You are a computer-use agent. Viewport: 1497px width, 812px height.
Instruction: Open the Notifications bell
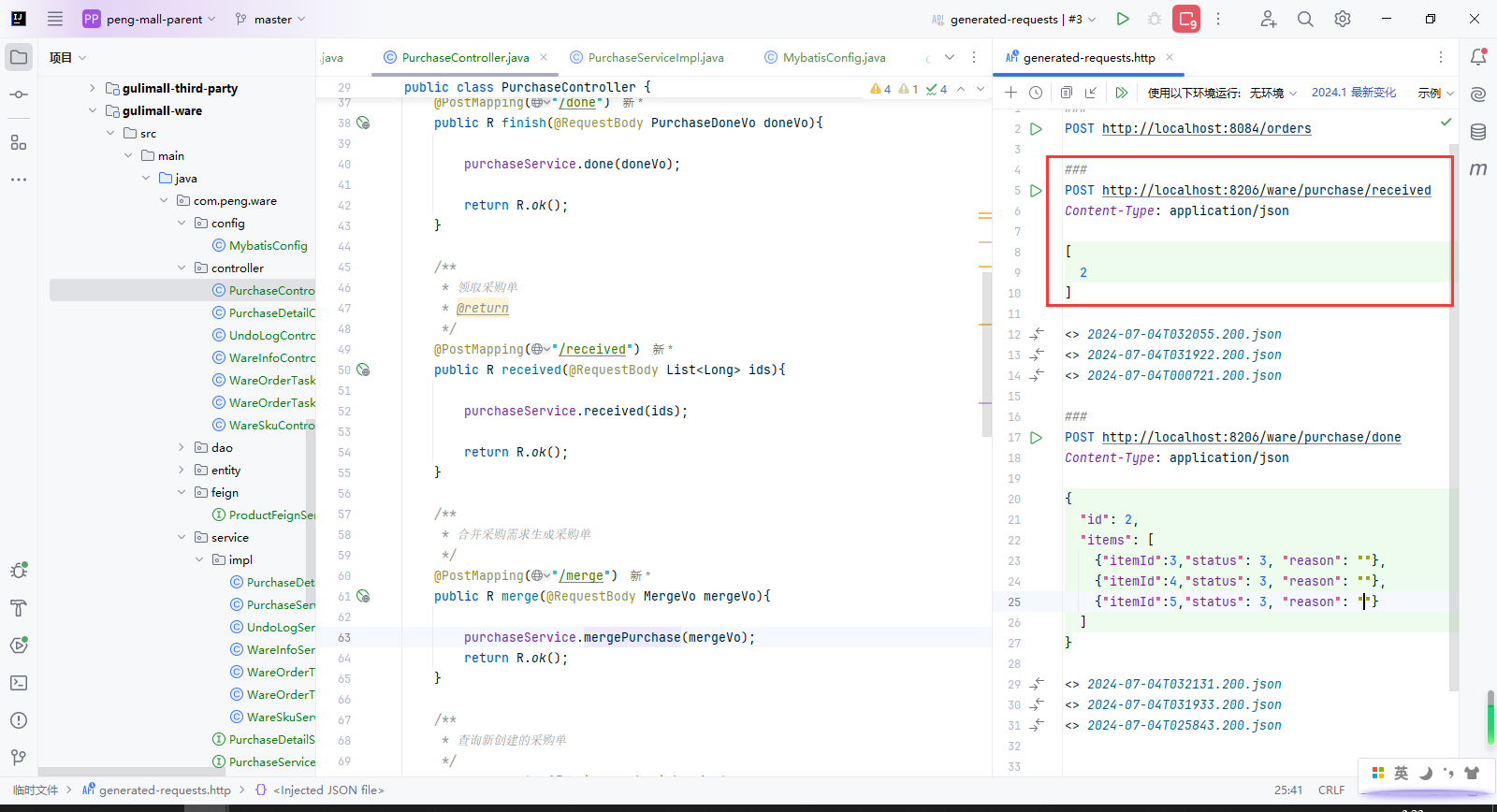pyautogui.click(x=1478, y=57)
